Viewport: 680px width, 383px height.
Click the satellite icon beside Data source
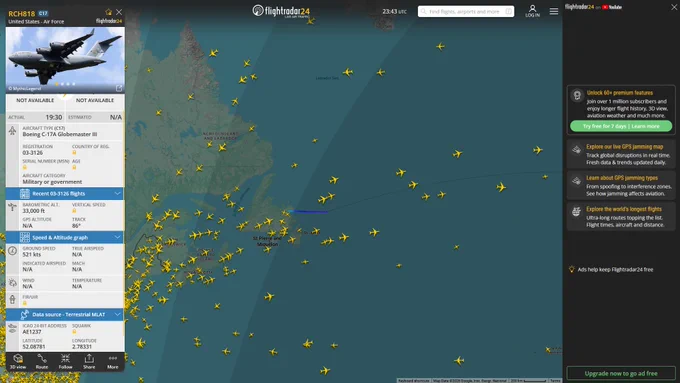[25, 314]
